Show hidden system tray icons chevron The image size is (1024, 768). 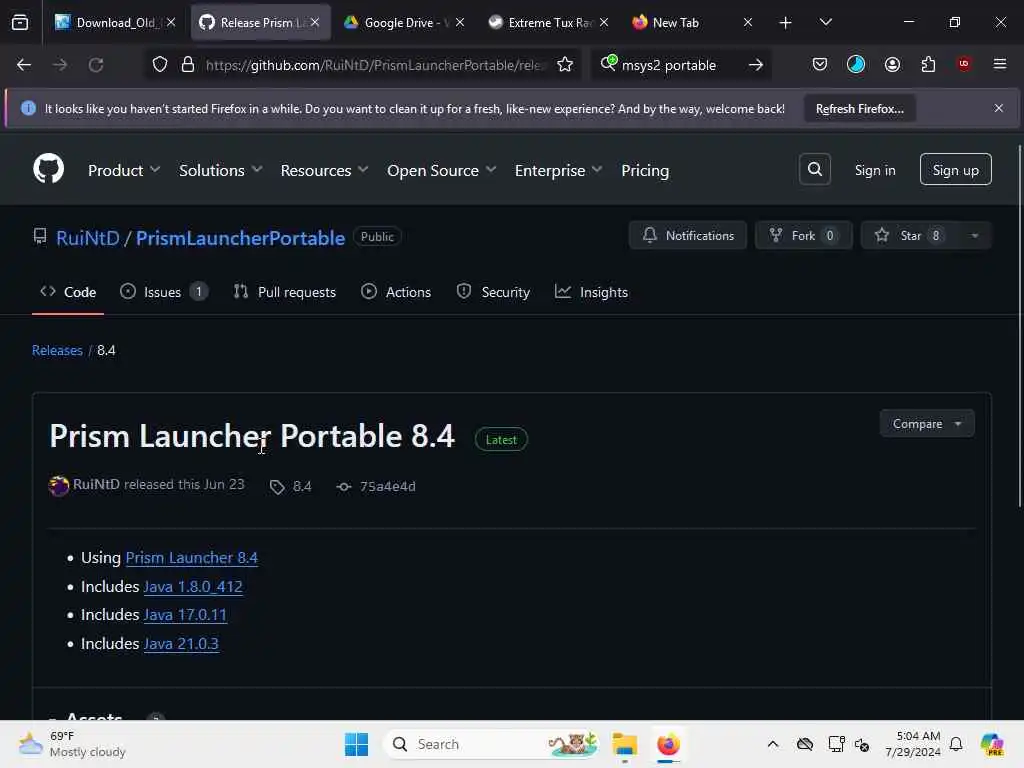773,744
